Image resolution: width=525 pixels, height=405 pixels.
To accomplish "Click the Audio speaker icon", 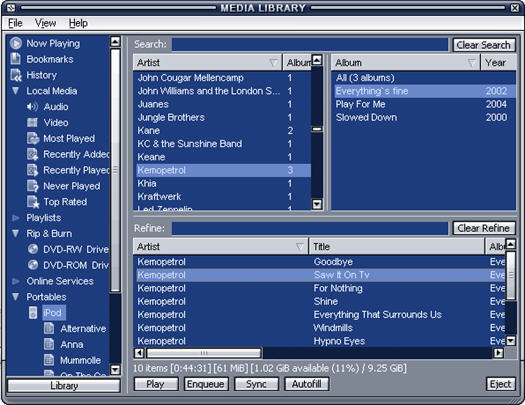I will coord(32,107).
